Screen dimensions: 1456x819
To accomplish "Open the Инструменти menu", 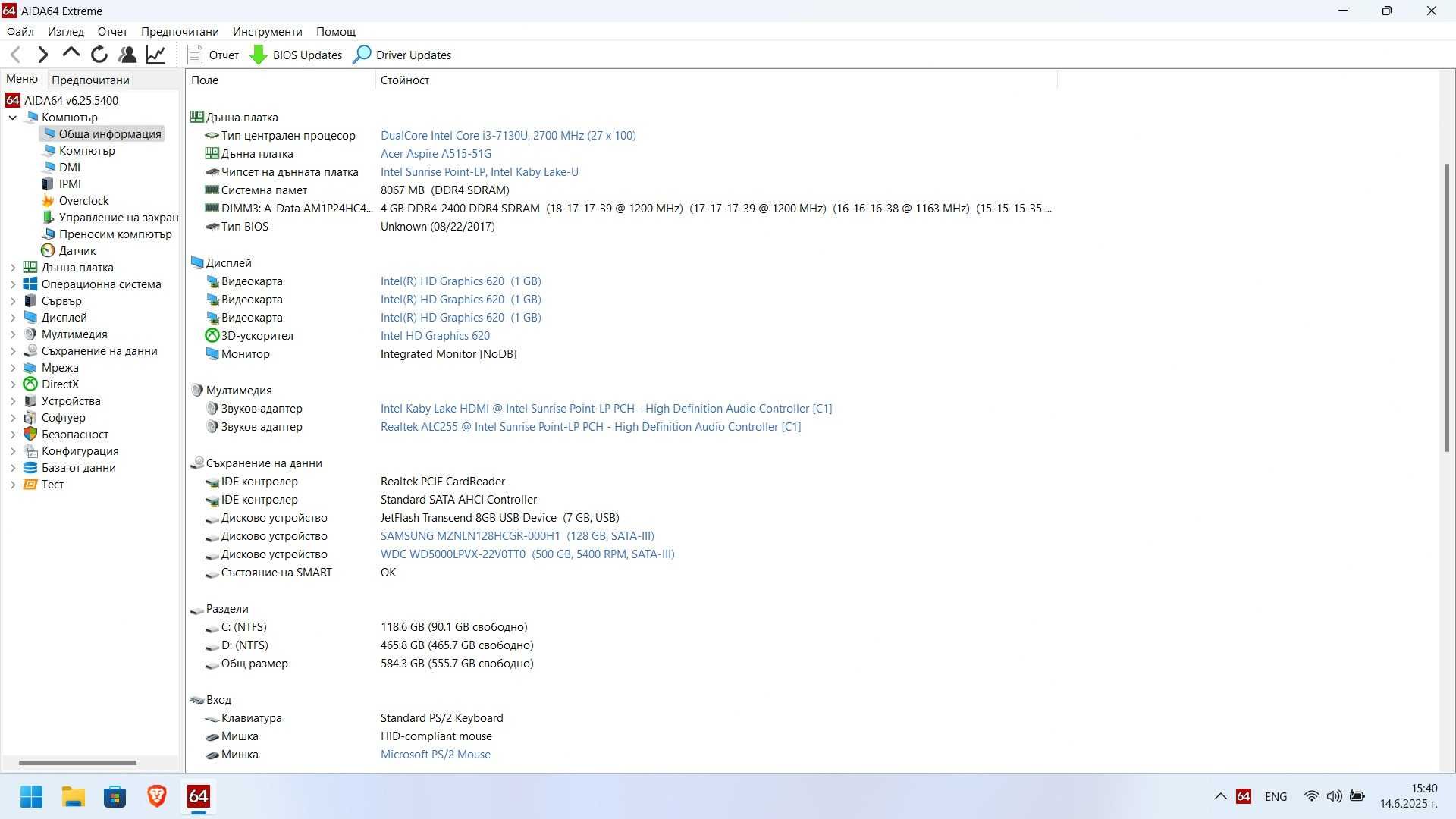I will click(268, 32).
